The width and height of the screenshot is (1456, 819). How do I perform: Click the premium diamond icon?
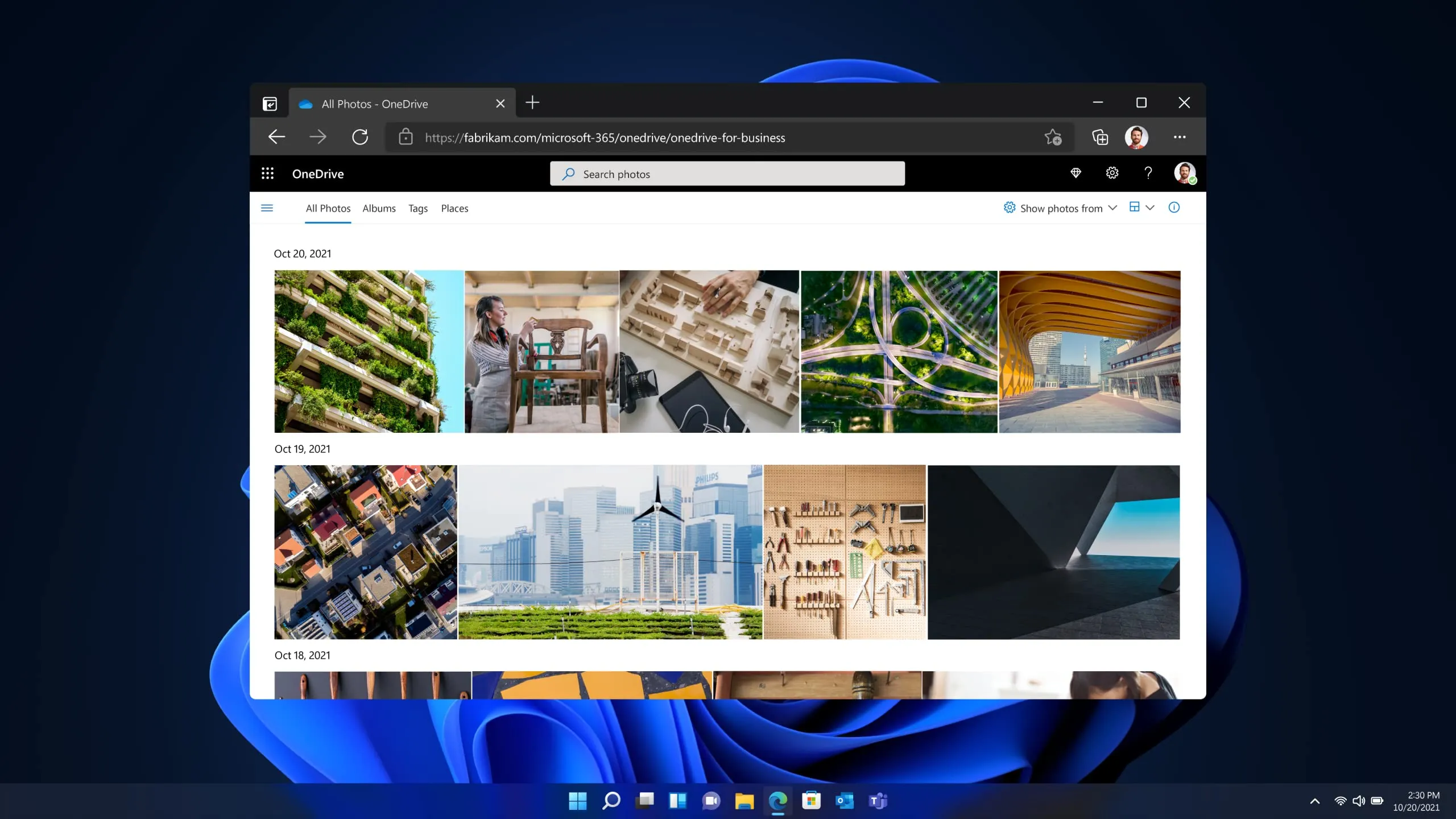pyautogui.click(x=1076, y=173)
